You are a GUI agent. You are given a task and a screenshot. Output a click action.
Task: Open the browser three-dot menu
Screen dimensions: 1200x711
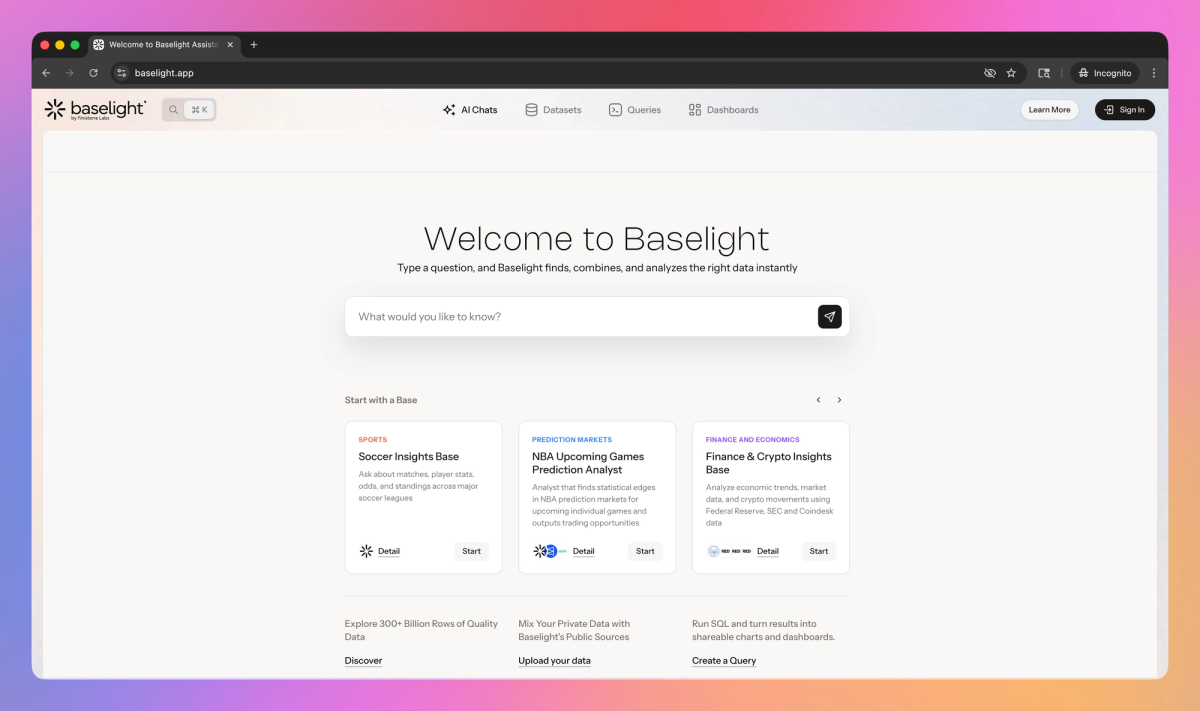(1153, 72)
